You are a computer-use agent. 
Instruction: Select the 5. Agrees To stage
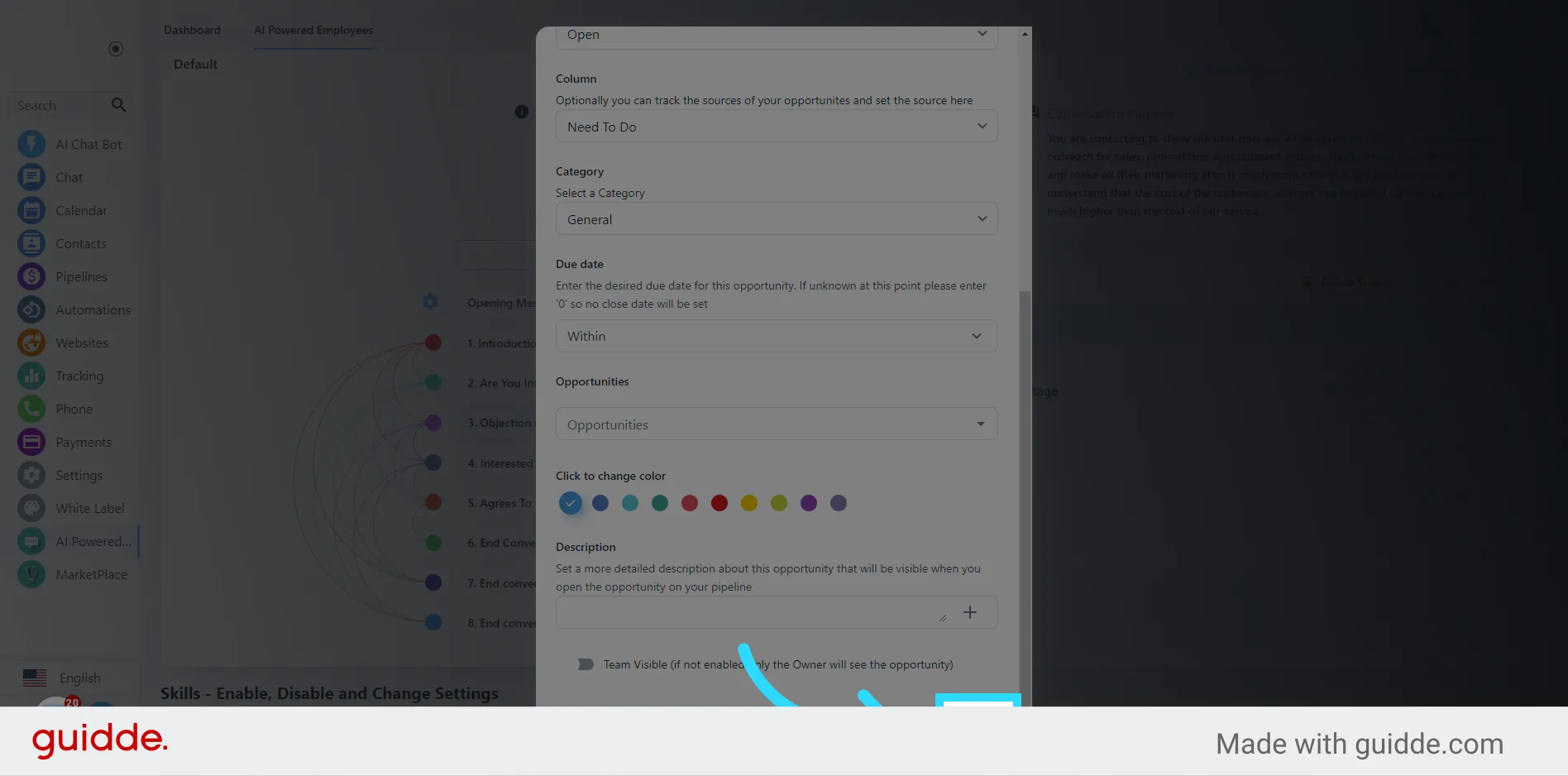click(500, 503)
